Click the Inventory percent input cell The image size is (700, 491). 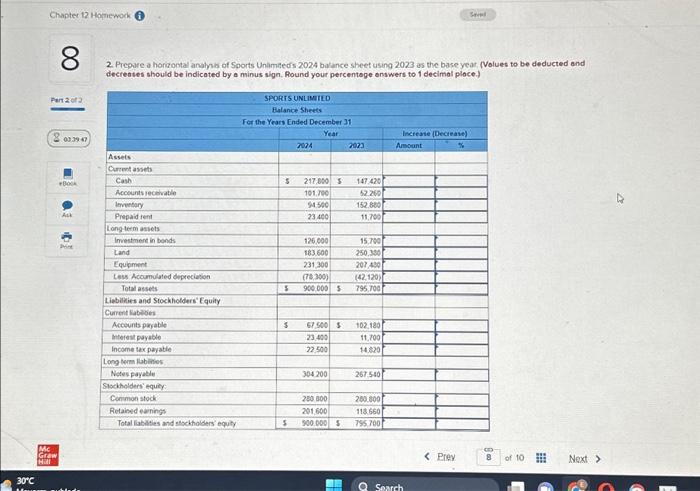[461, 205]
